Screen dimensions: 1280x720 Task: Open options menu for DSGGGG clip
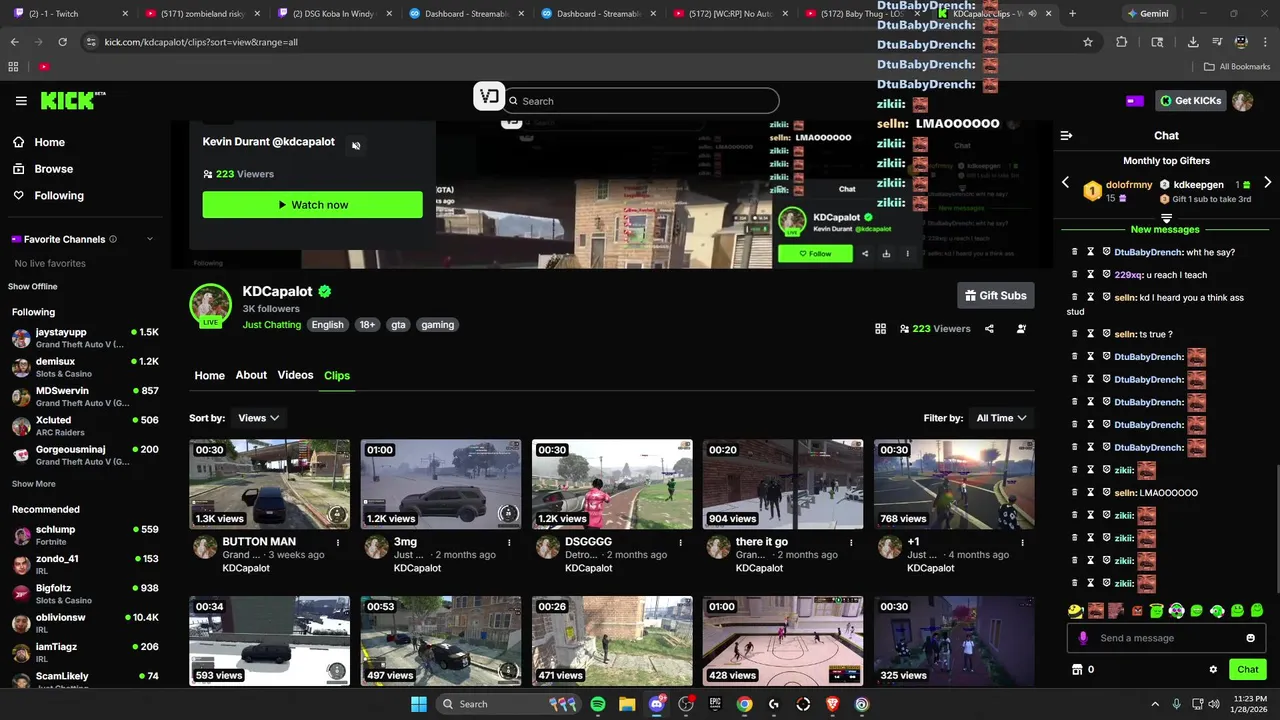pos(680,543)
